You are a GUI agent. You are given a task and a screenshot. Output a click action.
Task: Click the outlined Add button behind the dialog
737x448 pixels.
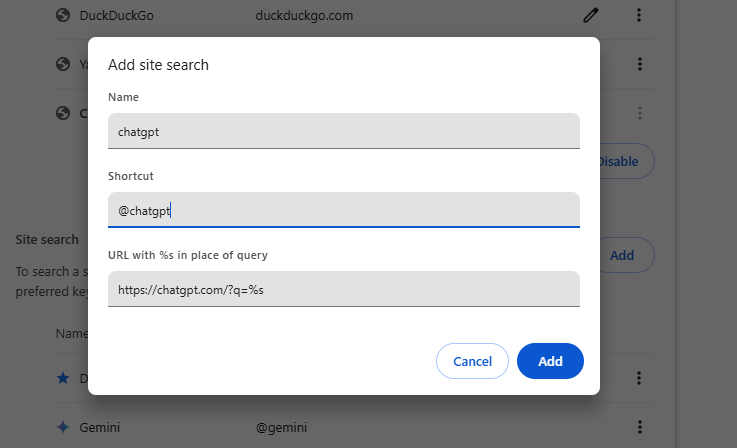pyautogui.click(x=627, y=255)
